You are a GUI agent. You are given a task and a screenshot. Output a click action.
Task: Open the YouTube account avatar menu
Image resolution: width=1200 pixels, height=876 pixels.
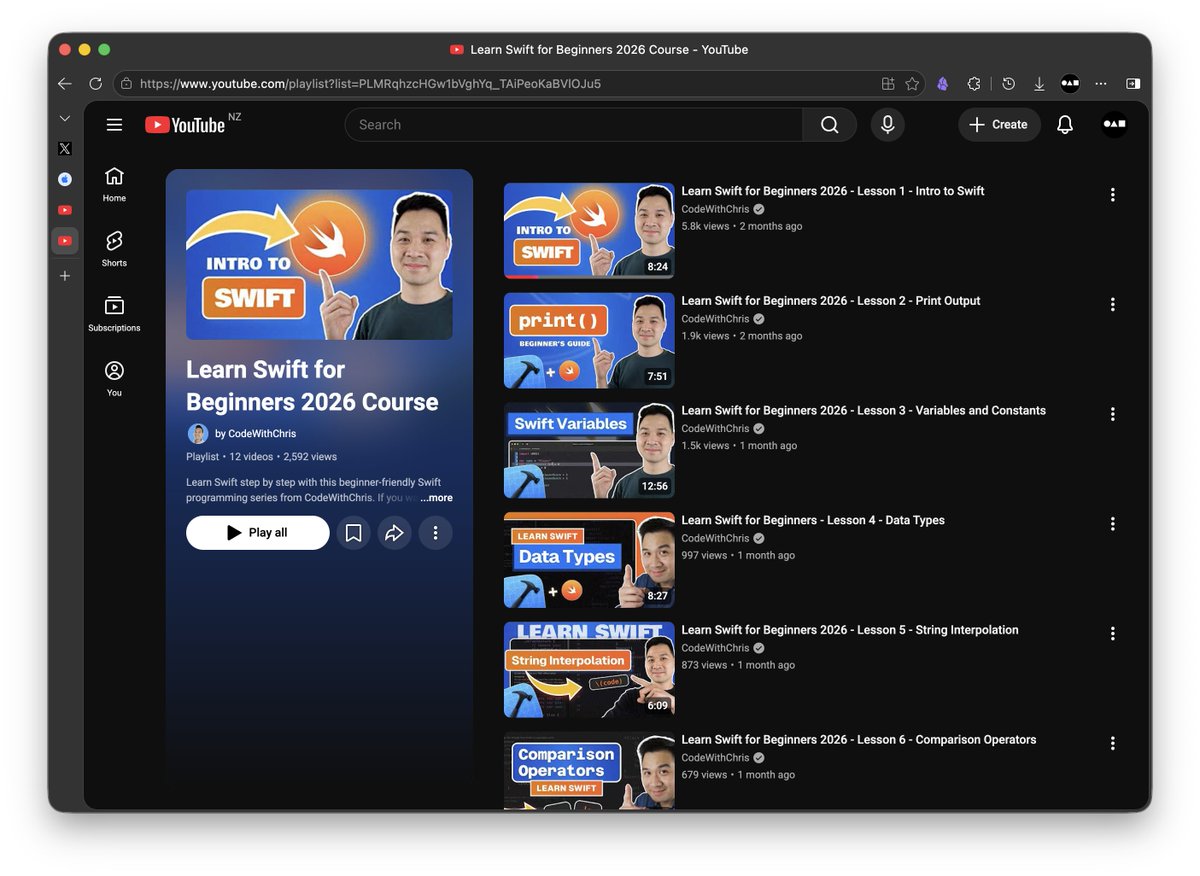click(x=1114, y=125)
